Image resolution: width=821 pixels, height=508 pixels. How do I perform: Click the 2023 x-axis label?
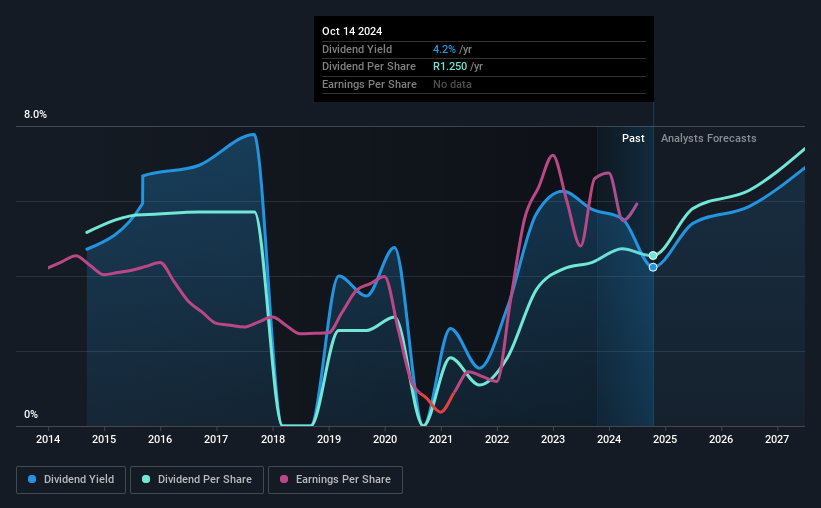553,439
